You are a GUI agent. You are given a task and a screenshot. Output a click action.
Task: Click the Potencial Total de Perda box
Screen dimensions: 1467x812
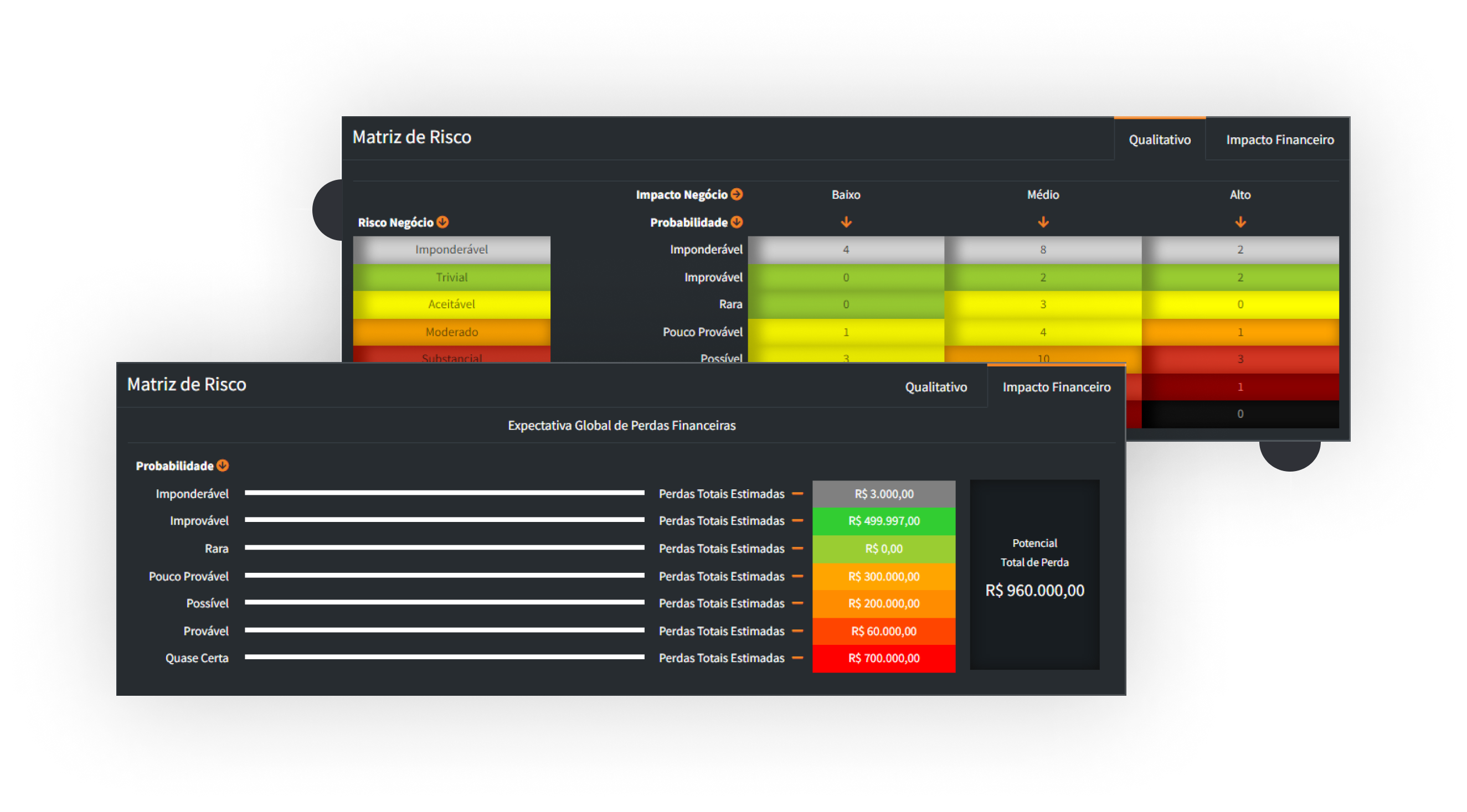pyautogui.click(x=1034, y=573)
